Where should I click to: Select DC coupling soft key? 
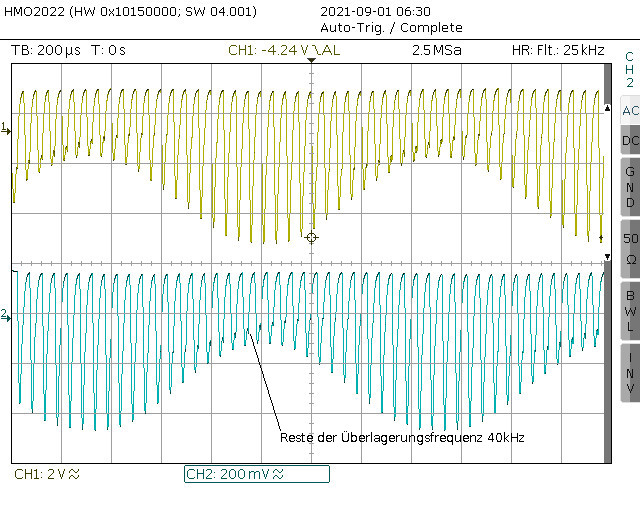click(630, 141)
